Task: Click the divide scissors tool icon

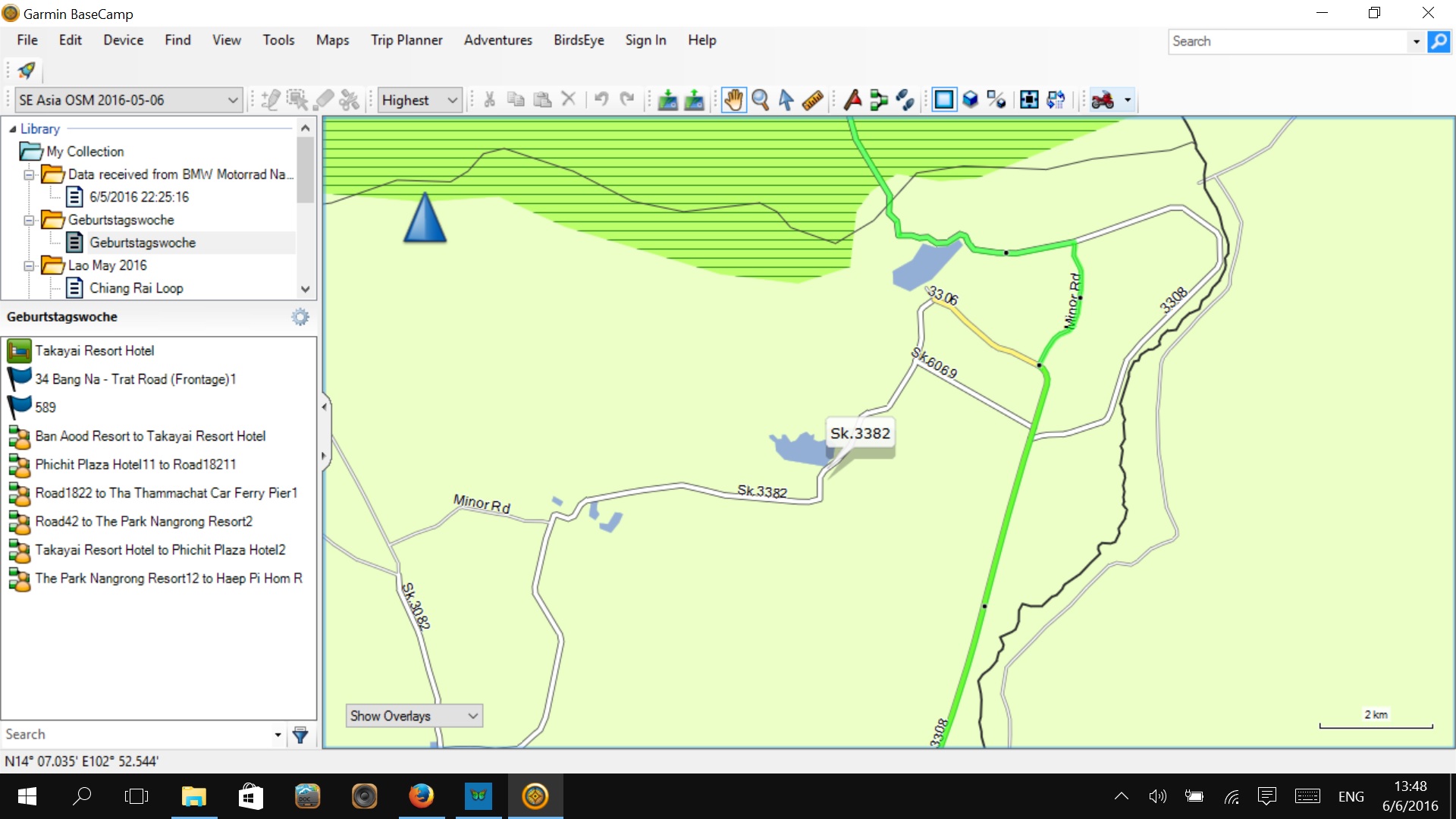Action: 350,100
